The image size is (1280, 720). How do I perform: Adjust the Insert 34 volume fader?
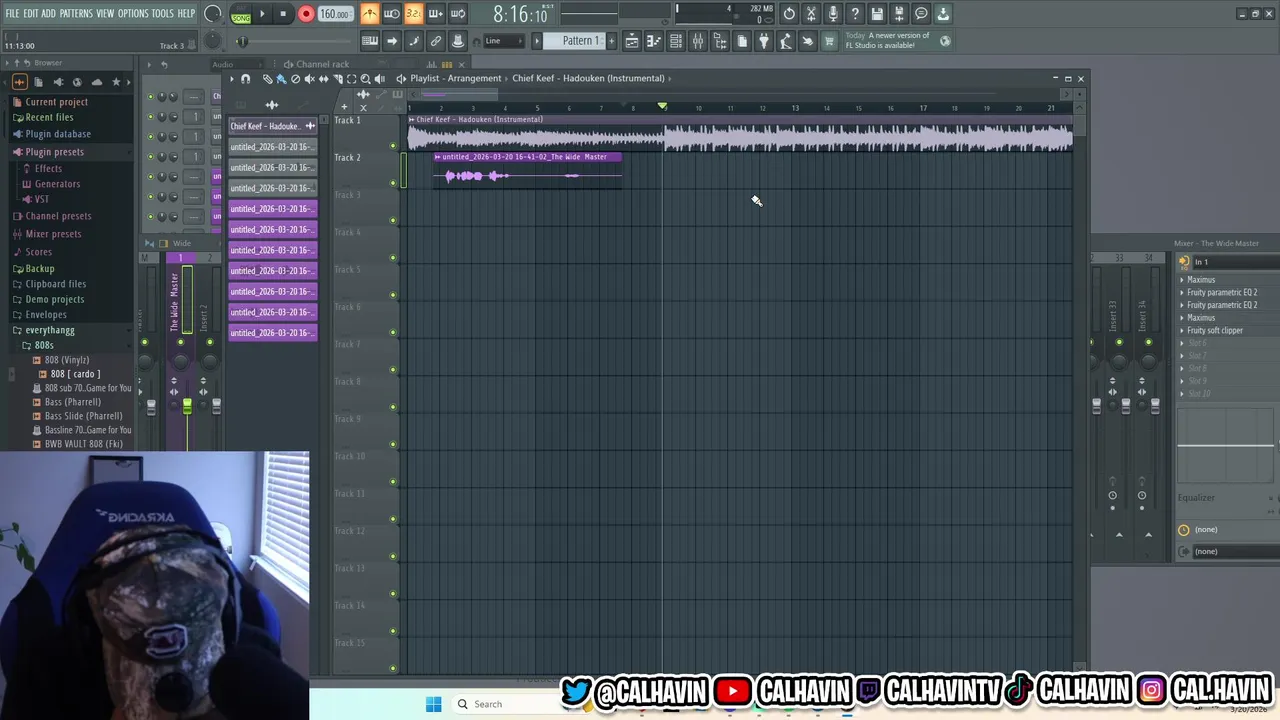point(1155,406)
